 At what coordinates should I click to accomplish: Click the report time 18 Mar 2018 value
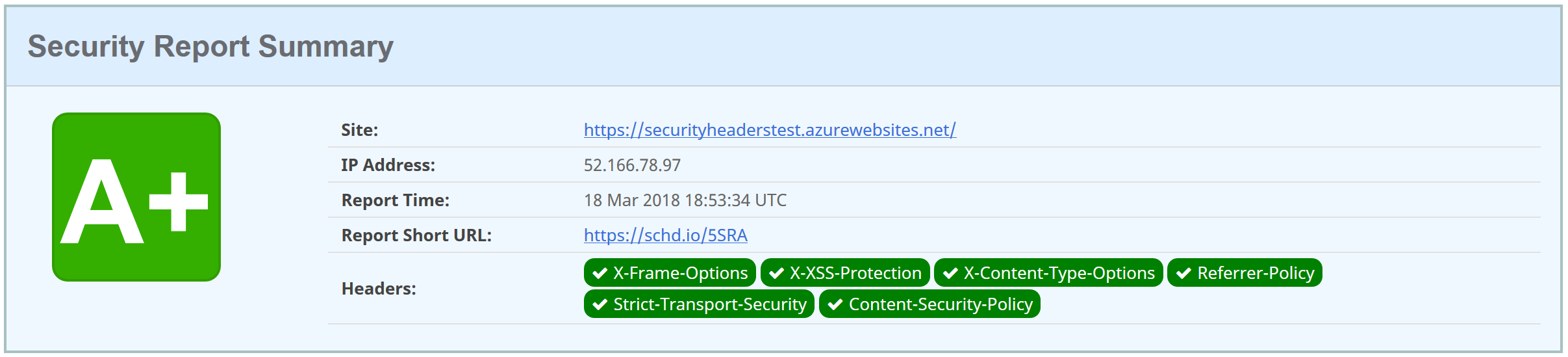685,200
